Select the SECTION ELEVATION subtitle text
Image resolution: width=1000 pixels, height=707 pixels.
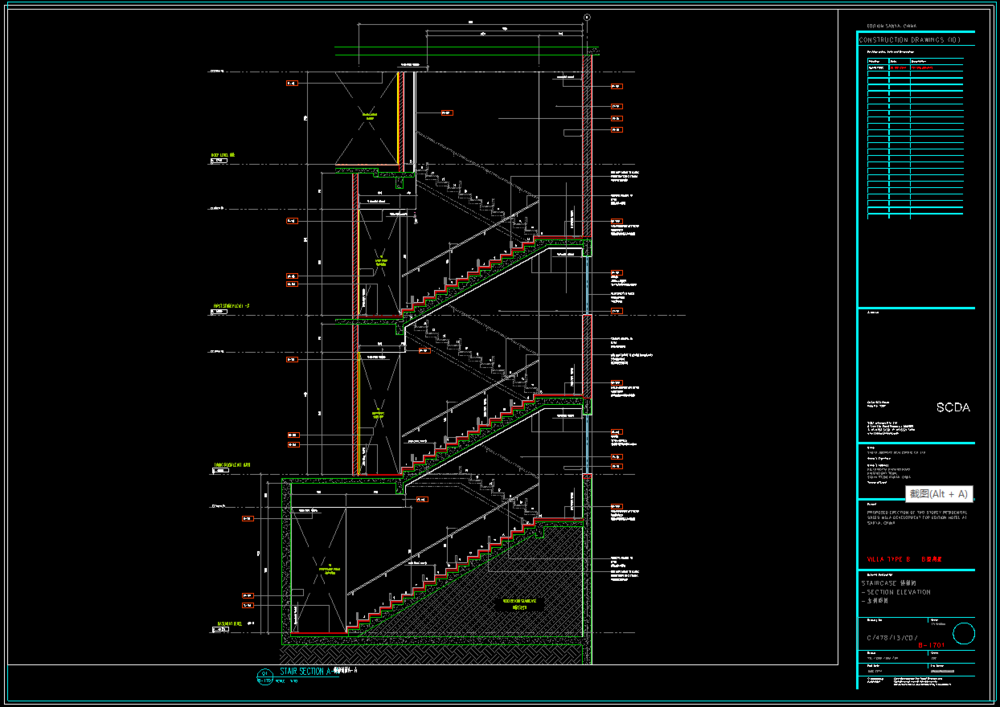click(898, 592)
